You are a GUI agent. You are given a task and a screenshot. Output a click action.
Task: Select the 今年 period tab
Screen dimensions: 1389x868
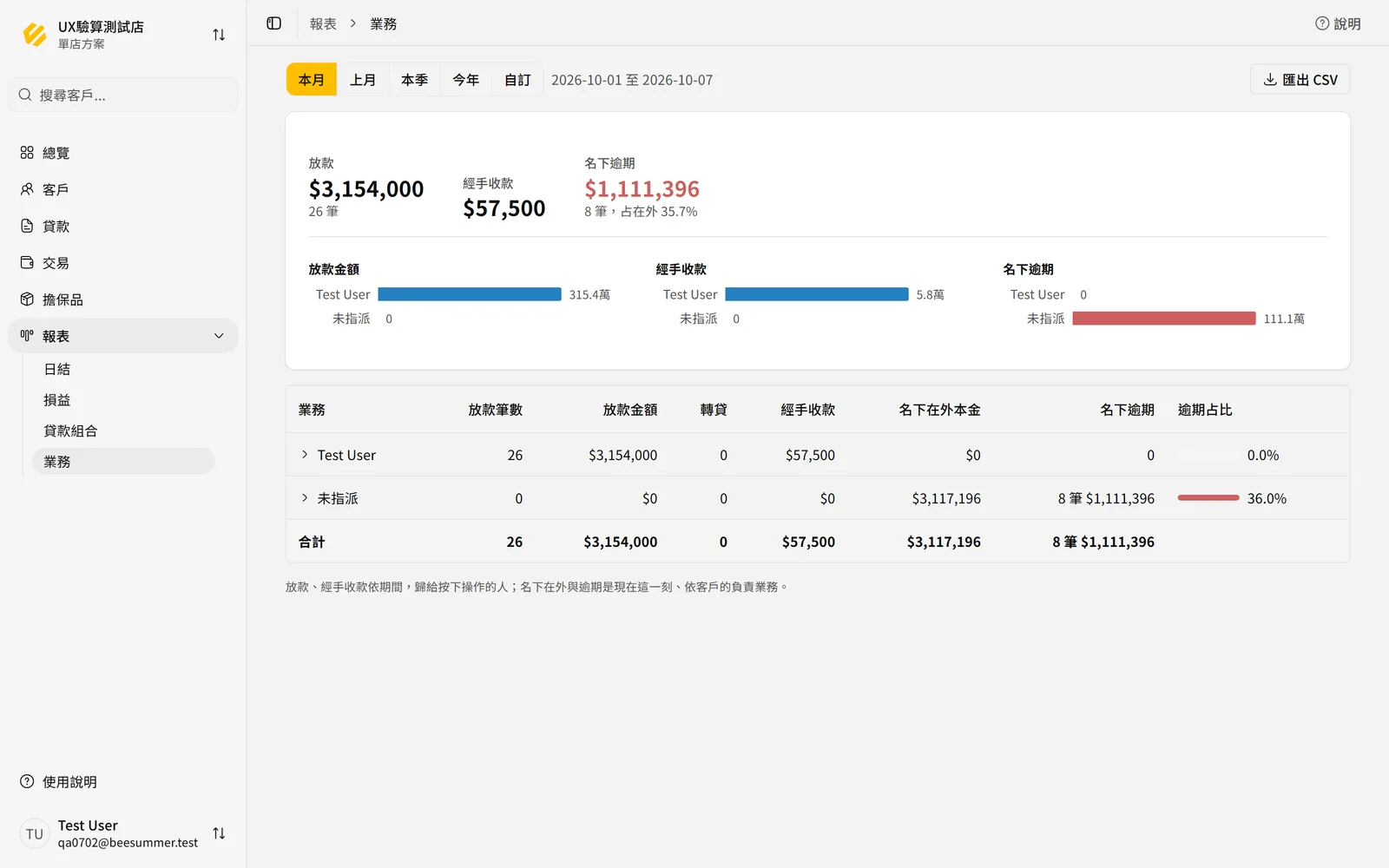(466, 80)
